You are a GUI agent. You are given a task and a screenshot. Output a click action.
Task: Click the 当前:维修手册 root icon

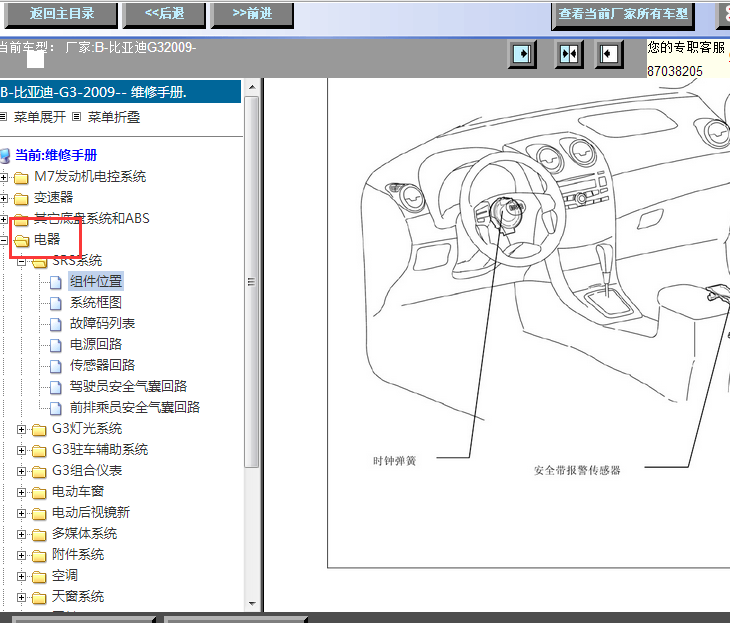[x=5, y=156]
